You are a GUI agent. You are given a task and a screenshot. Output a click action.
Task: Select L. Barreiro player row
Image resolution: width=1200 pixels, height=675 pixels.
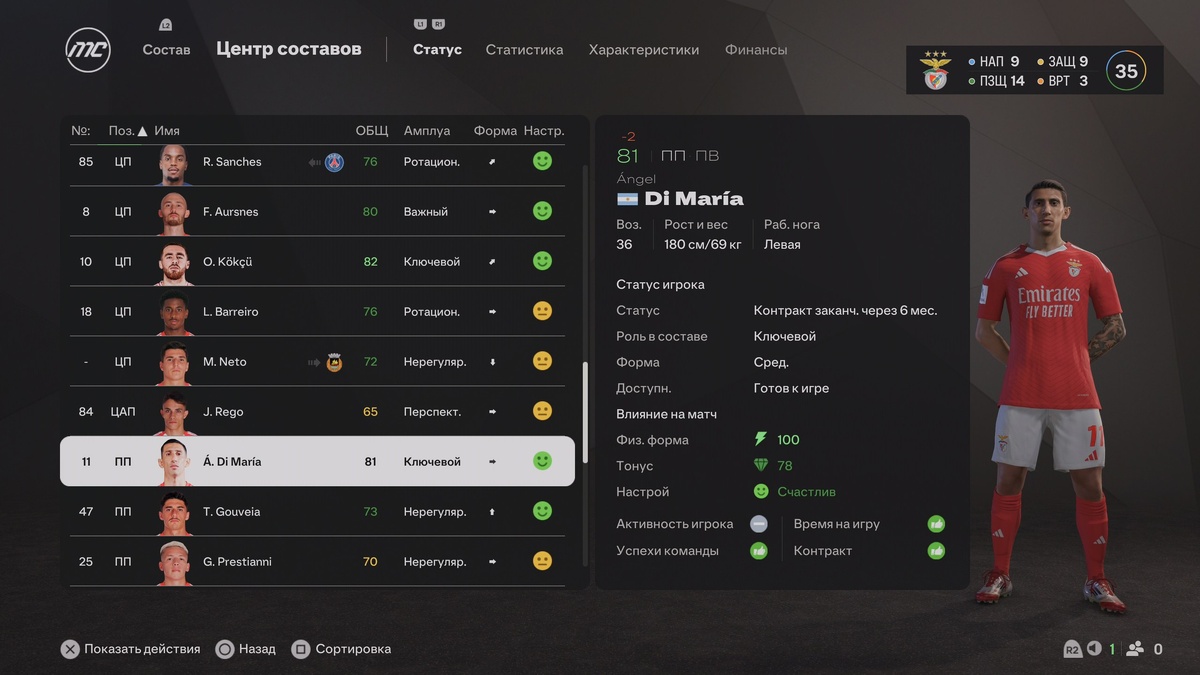pyautogui.click(x=317, y=311)
